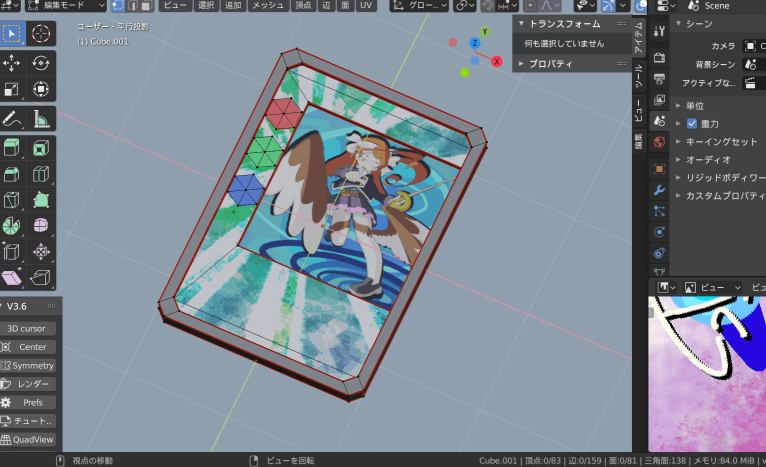This screenshot has width=766, height=467.
Task: Select the Spin tool
Action: coord(12,226)
